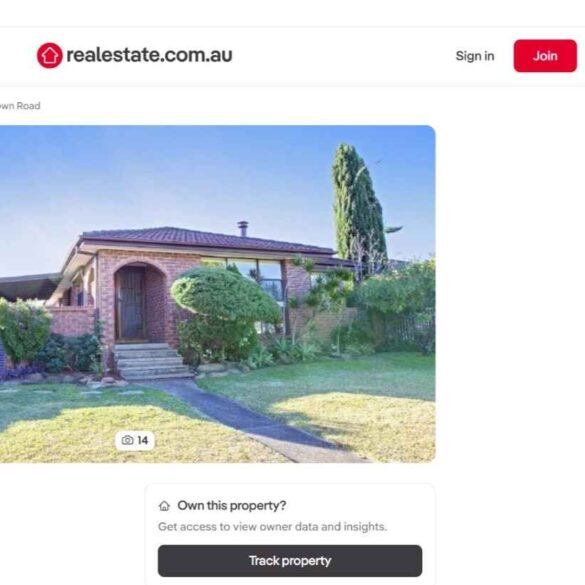585x585 pixels.
Task: Click the number 14 photo count
Action: [143, 440]
